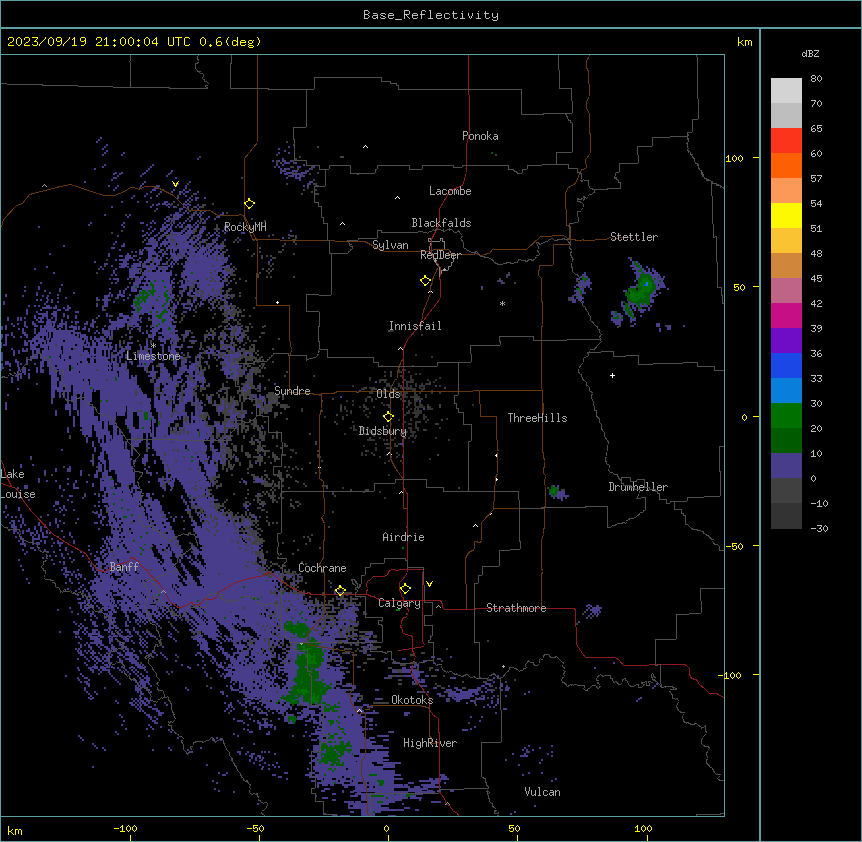
Task: Click the yellow diamond marker below Cochrane
Action: 340,591
